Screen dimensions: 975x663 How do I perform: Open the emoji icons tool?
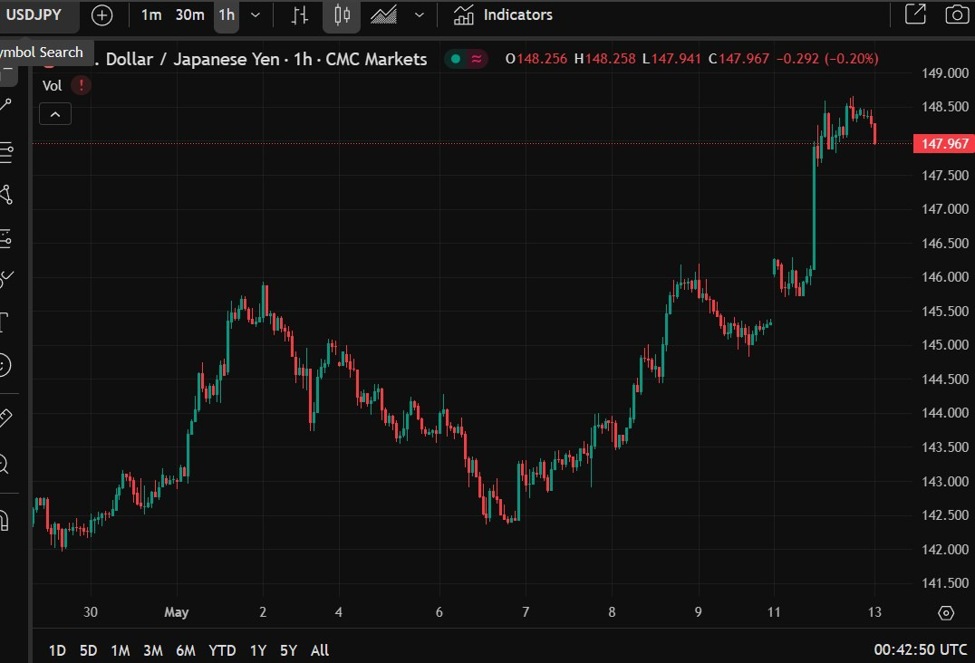[5, 366]
